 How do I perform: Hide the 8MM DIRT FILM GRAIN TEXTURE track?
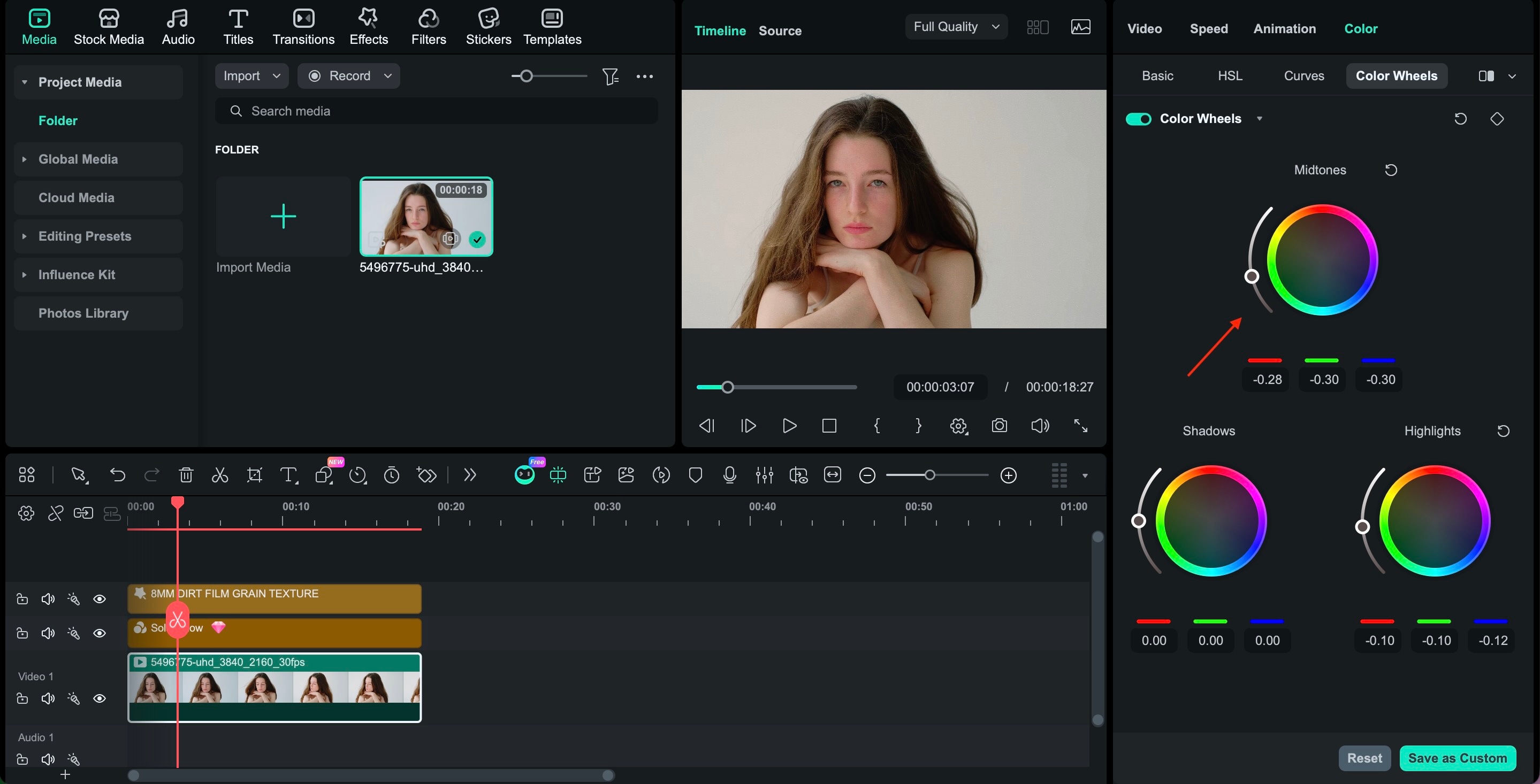(x=99, y=599)
